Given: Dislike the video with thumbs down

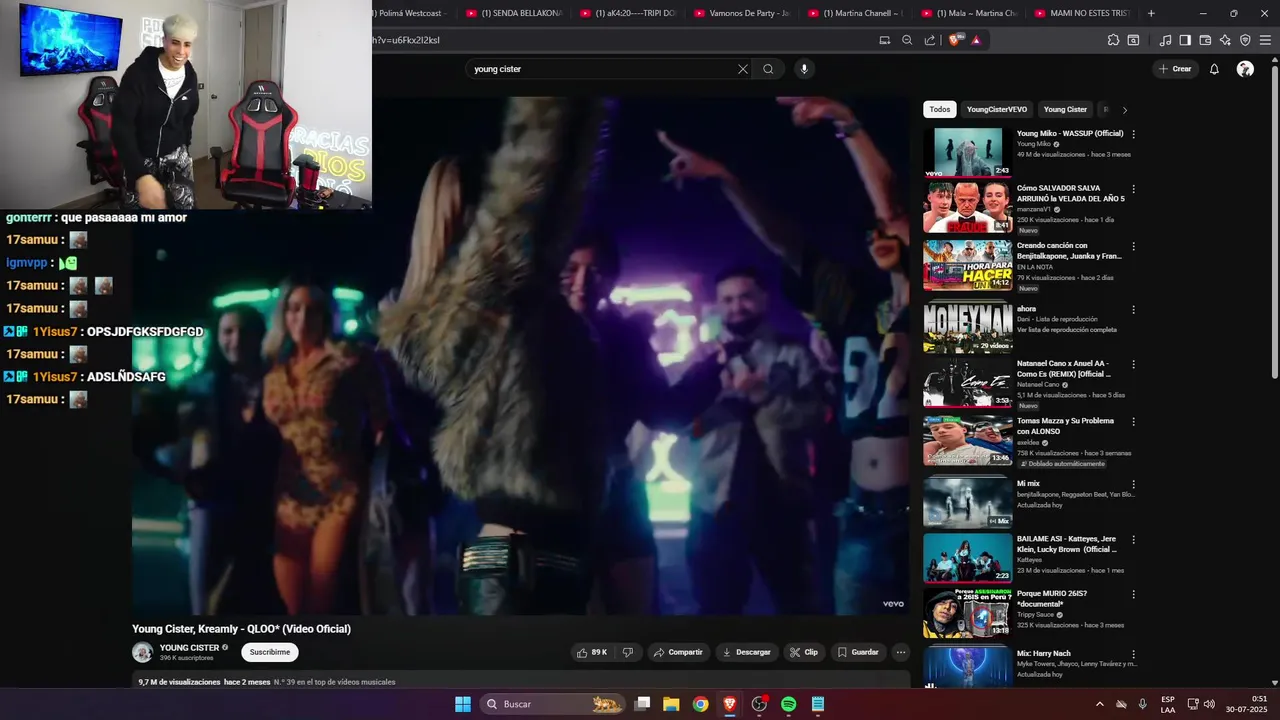Looking at the screenshot, I should (x=628, y=652).
